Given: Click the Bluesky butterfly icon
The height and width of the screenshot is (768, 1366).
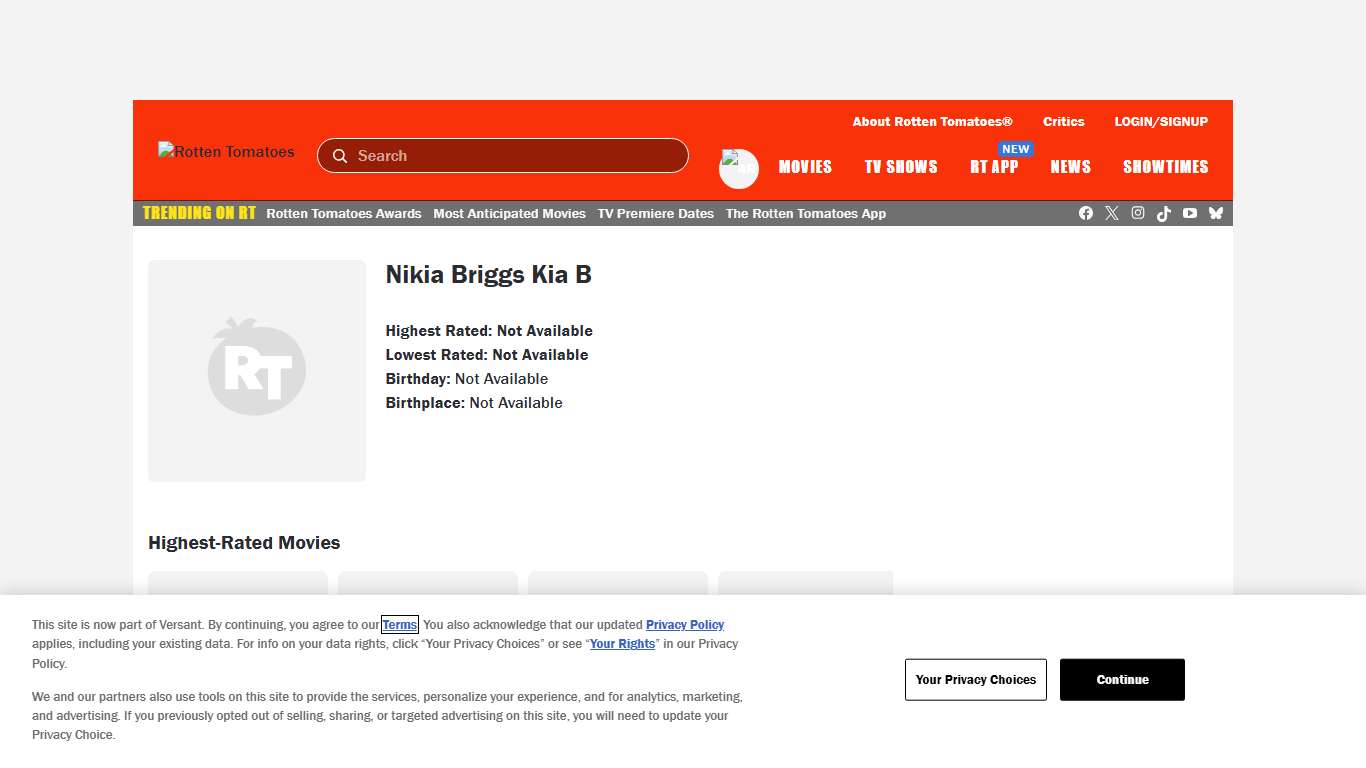Looking at the screenshot, I should [x=1216, y=213].
